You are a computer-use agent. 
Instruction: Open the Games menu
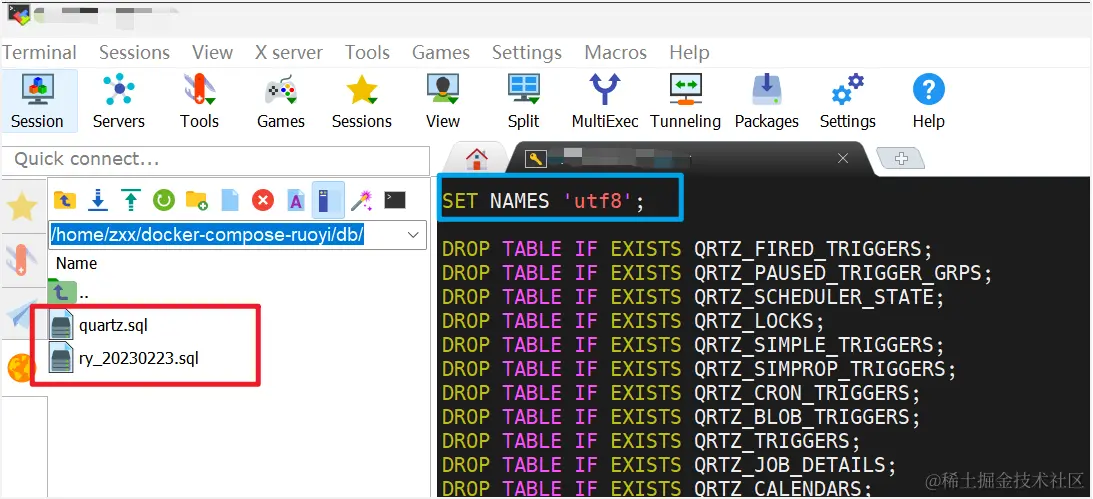coord(441,53)
